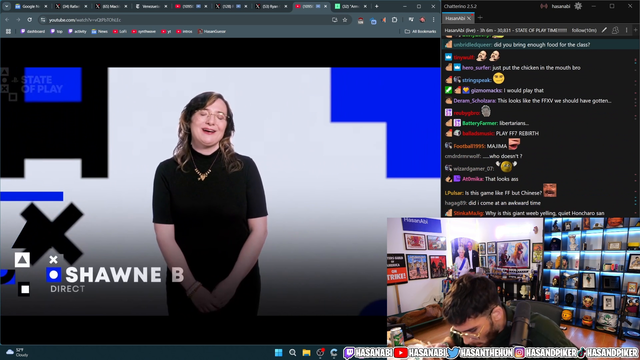Open the Chrome extensions puzzle icon
Viewport: 640px width, 360px height.
point(395,20)
